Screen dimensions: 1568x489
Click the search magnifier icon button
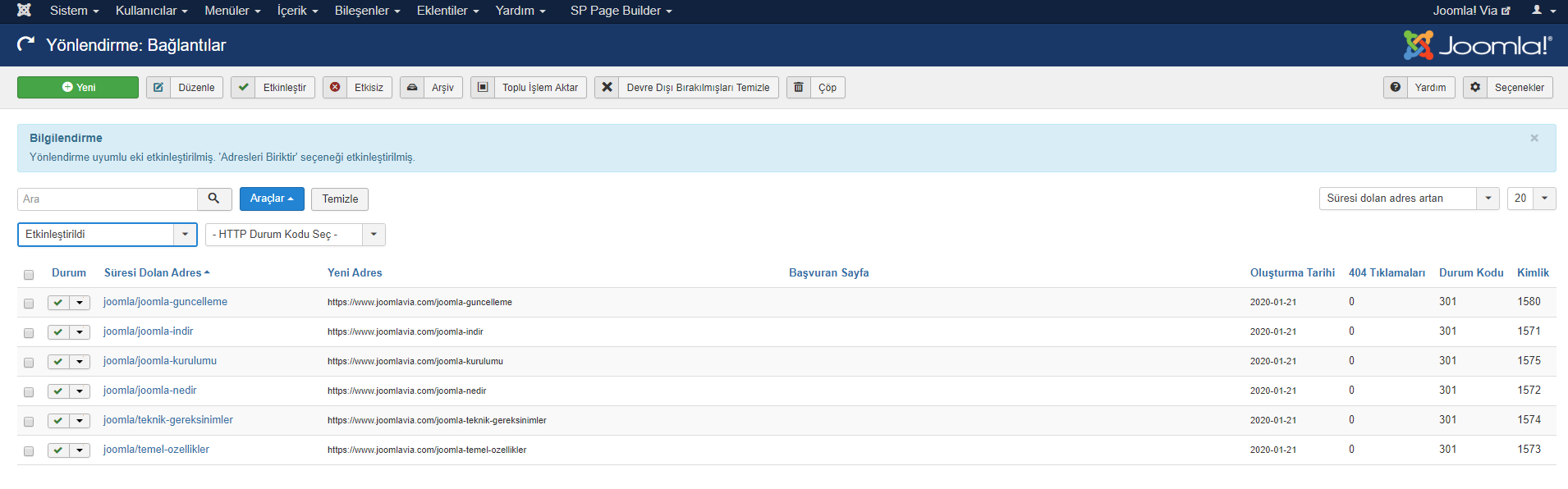coord(214,199)
